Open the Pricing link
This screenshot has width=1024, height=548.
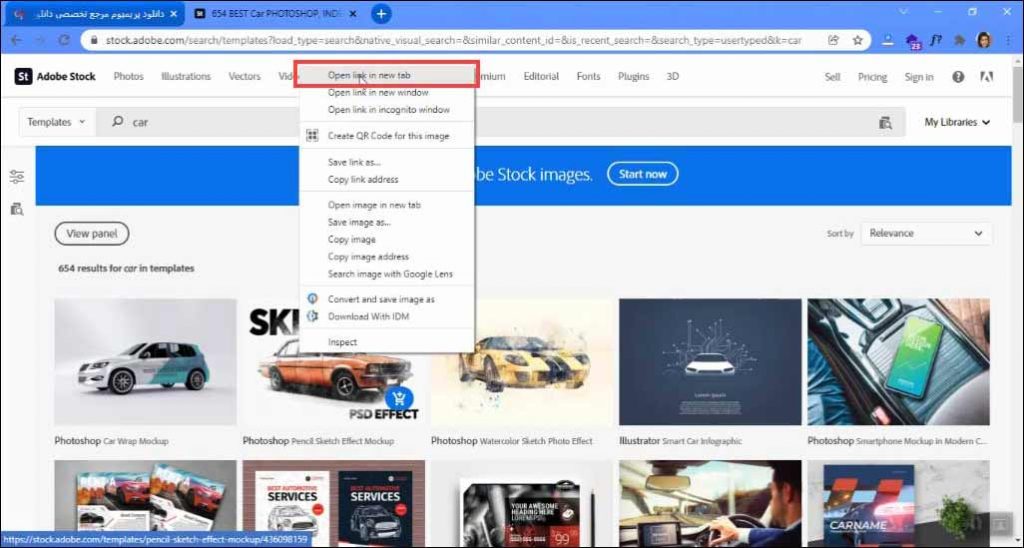click(872, 77)
